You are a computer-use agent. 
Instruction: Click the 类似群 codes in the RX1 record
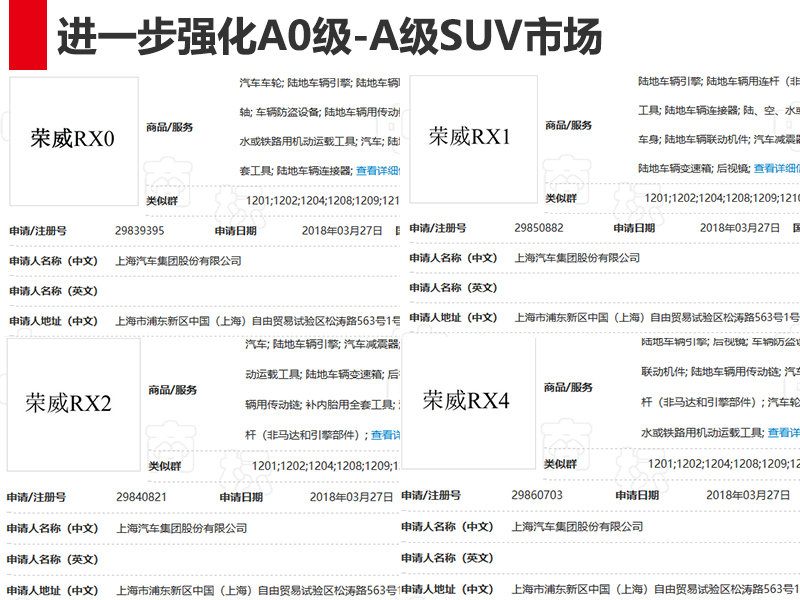(x=722, y=198)
